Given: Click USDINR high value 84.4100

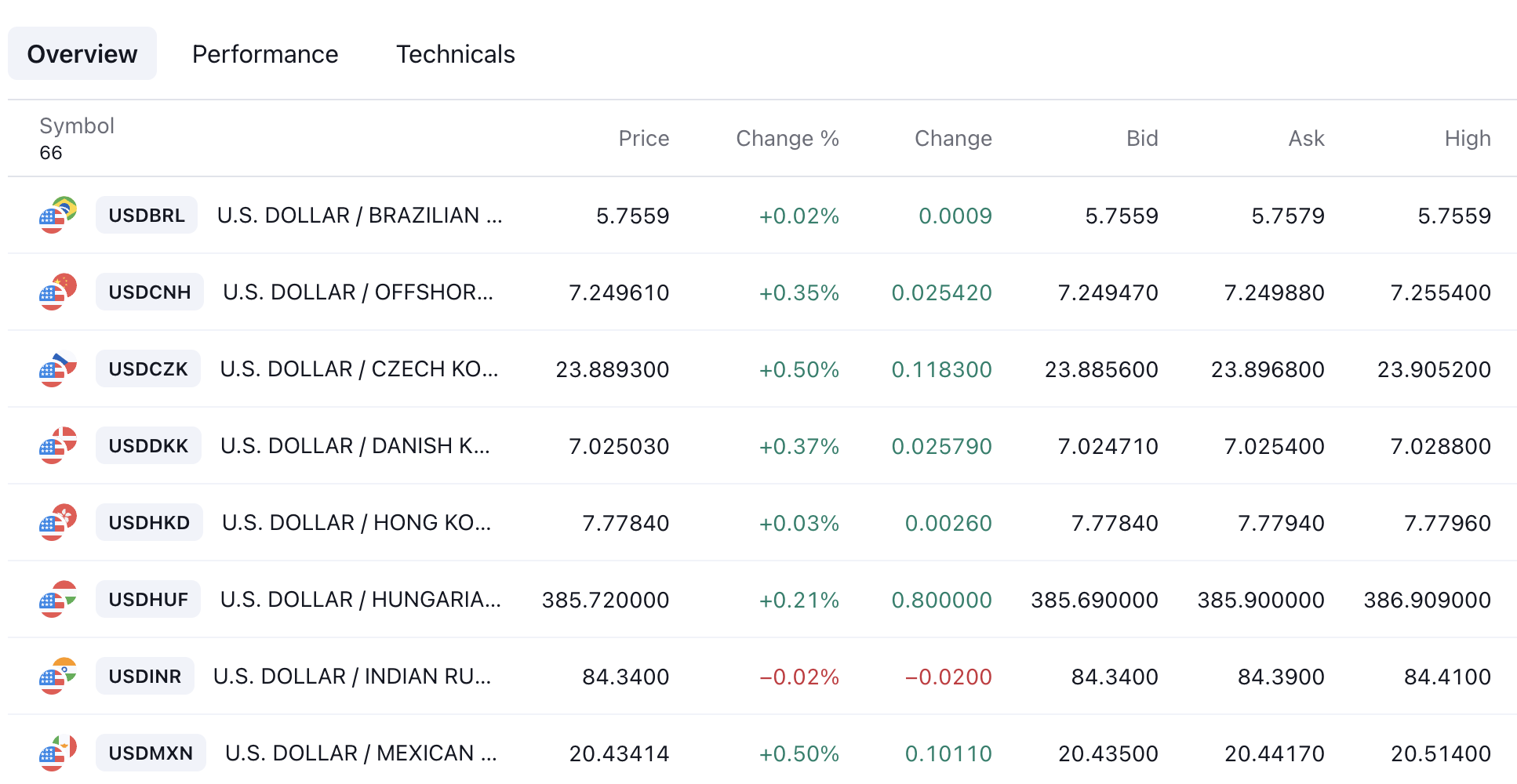Looking at the screenshot, I should point(1447,677).
